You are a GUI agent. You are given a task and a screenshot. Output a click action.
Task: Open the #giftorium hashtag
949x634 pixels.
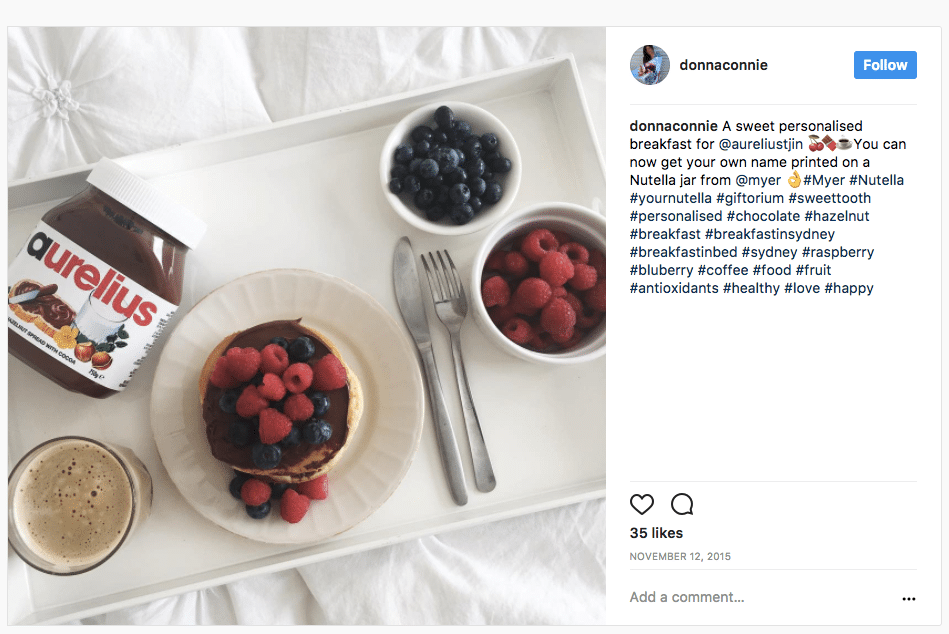750,198
